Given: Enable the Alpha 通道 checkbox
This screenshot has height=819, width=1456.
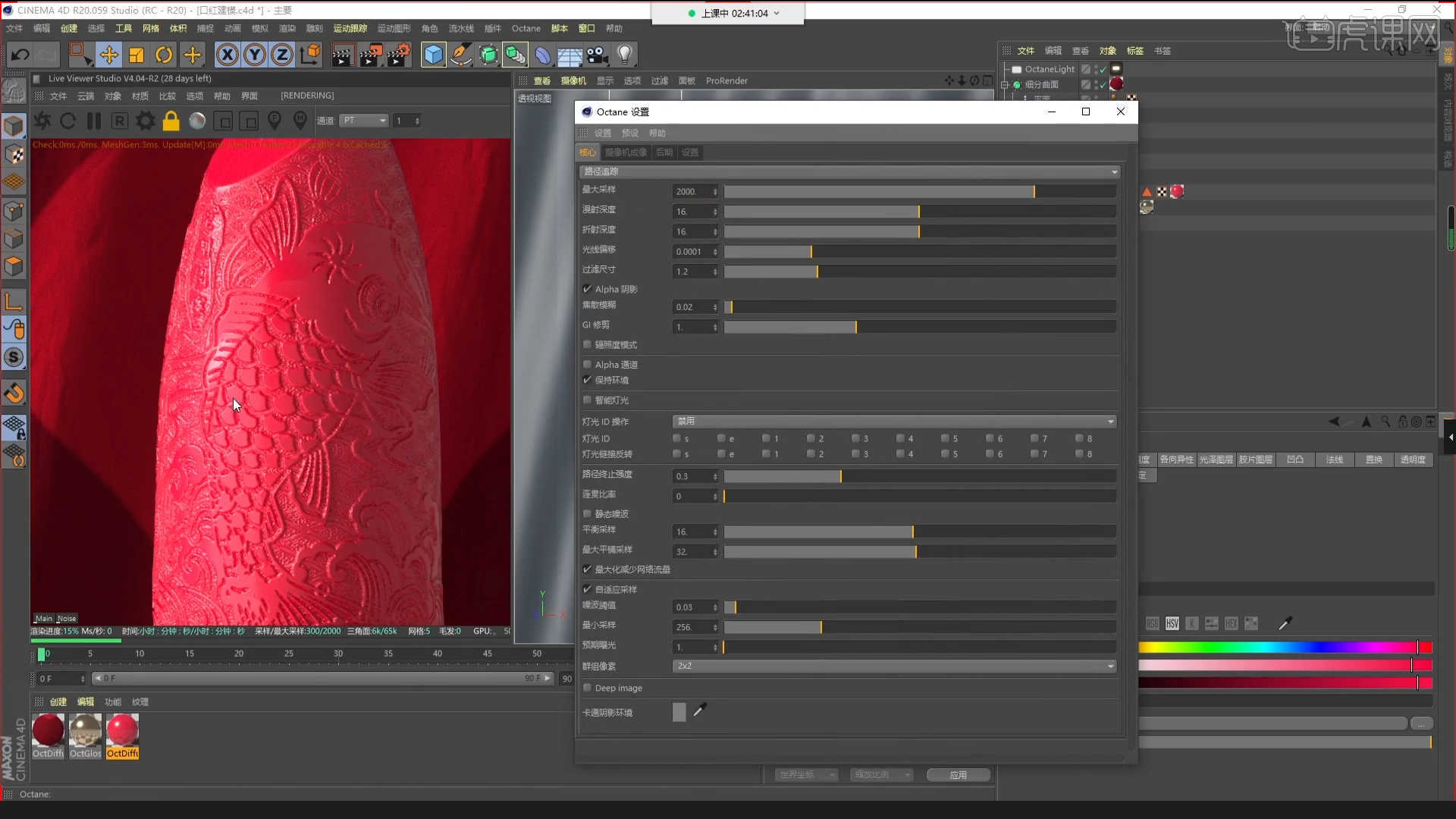Looking at the screenshot, I should point(587,365).
